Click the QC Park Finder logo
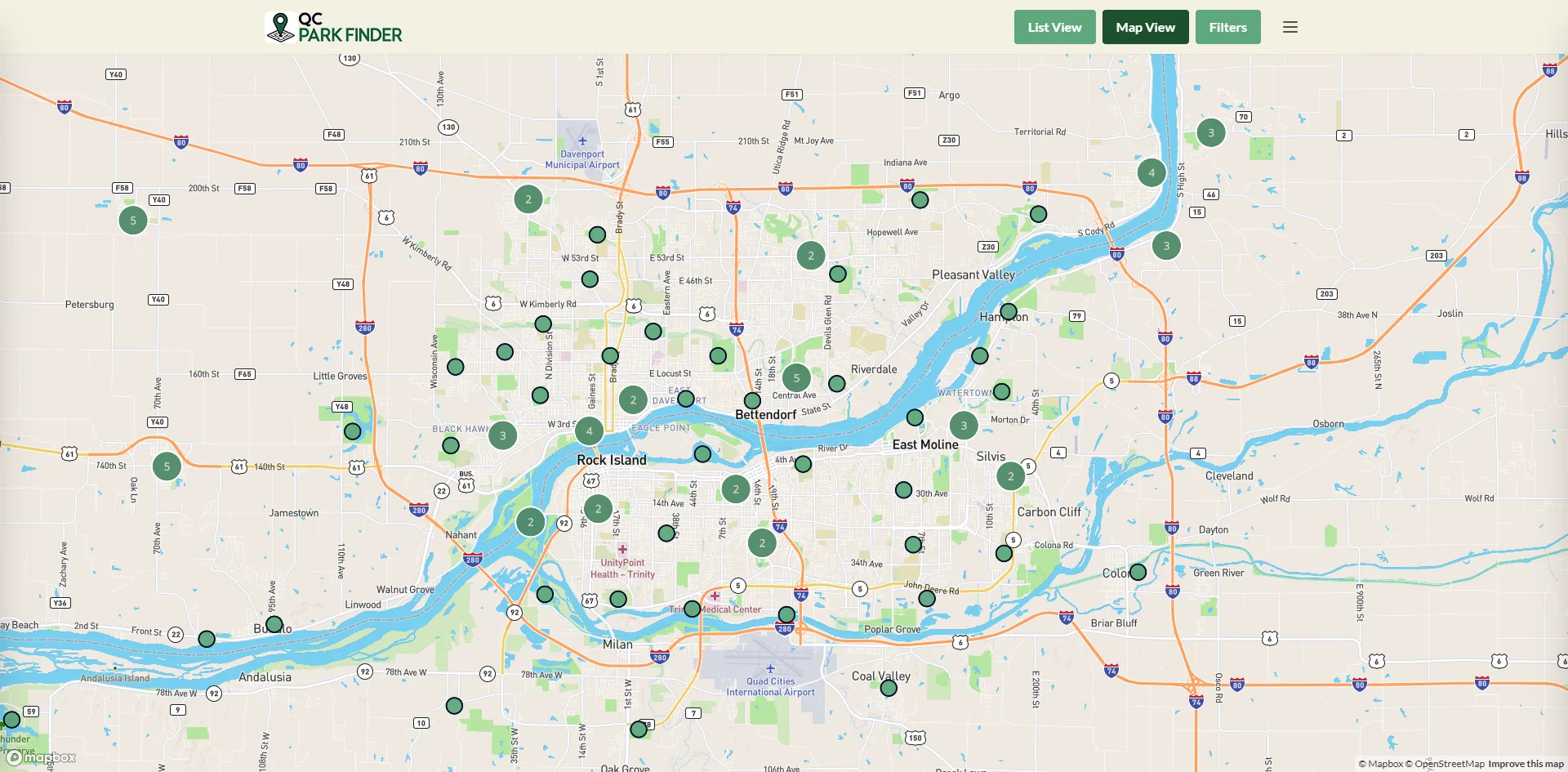Viewport: 1568px width, 772px height. tap(335, 27)
